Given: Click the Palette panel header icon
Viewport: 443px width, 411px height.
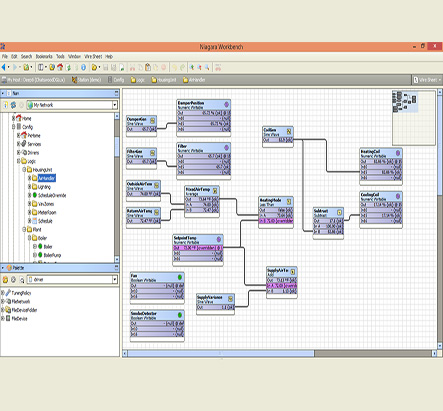Looking at the screenshot, I should point(9,268).
